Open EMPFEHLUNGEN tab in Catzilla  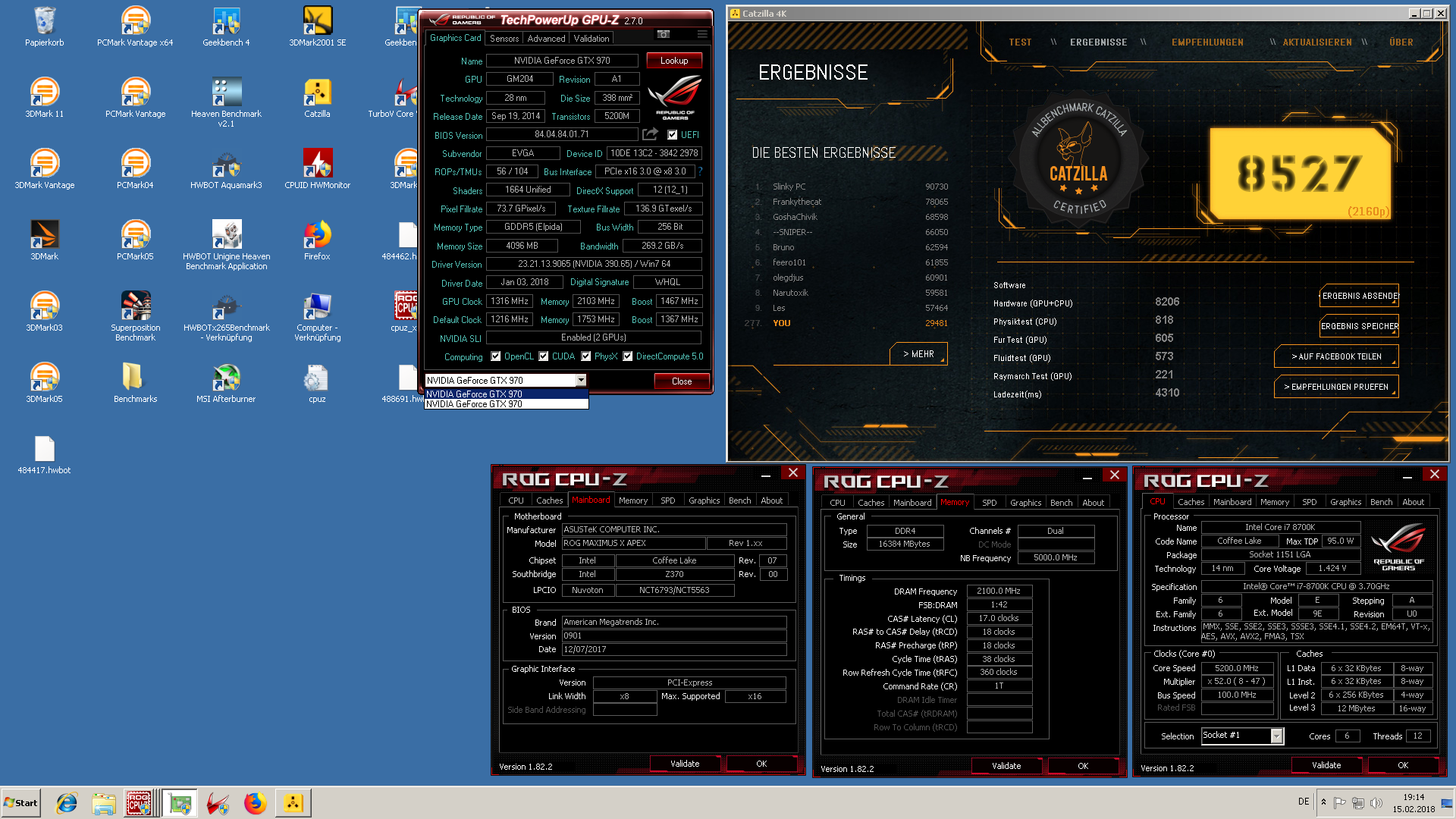[x=1207, y=42]
